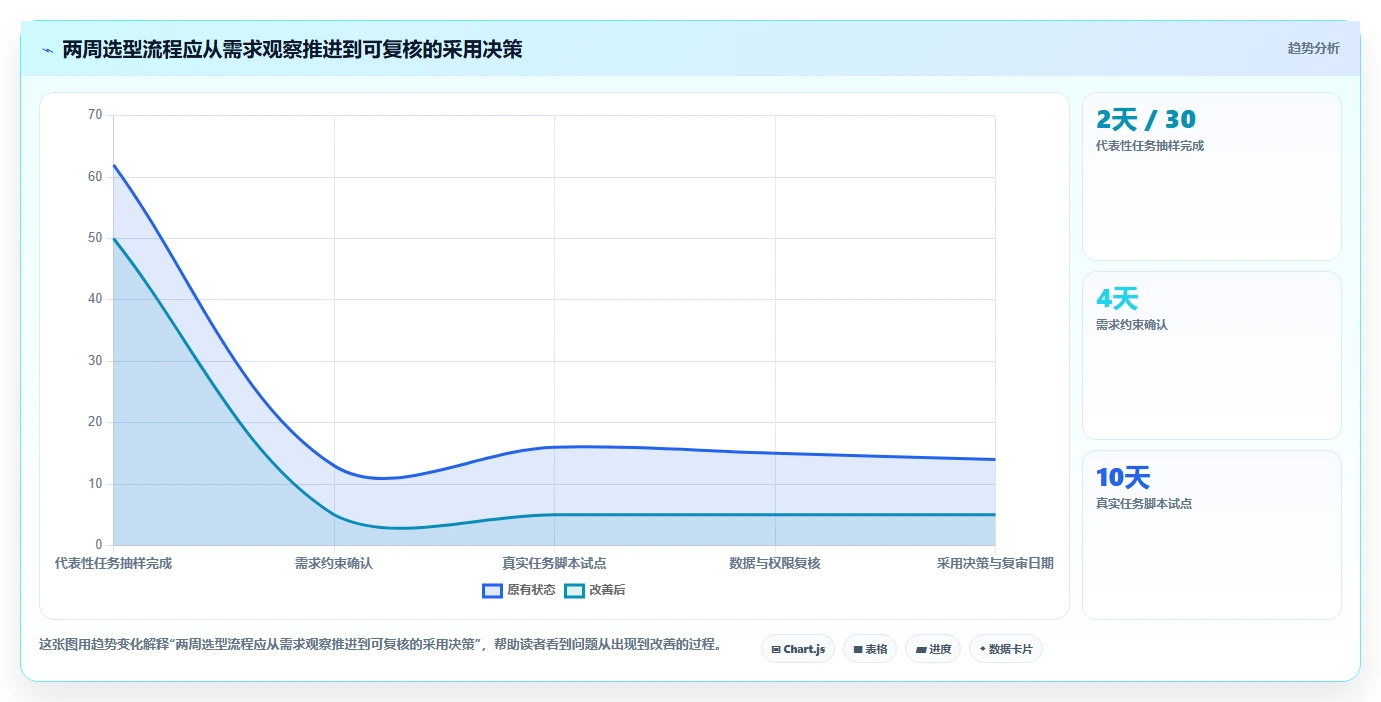
Task: Click the title 两周选型流程应从需求观察推进到可复核的采用决策
Action: (x=292, y=49)
